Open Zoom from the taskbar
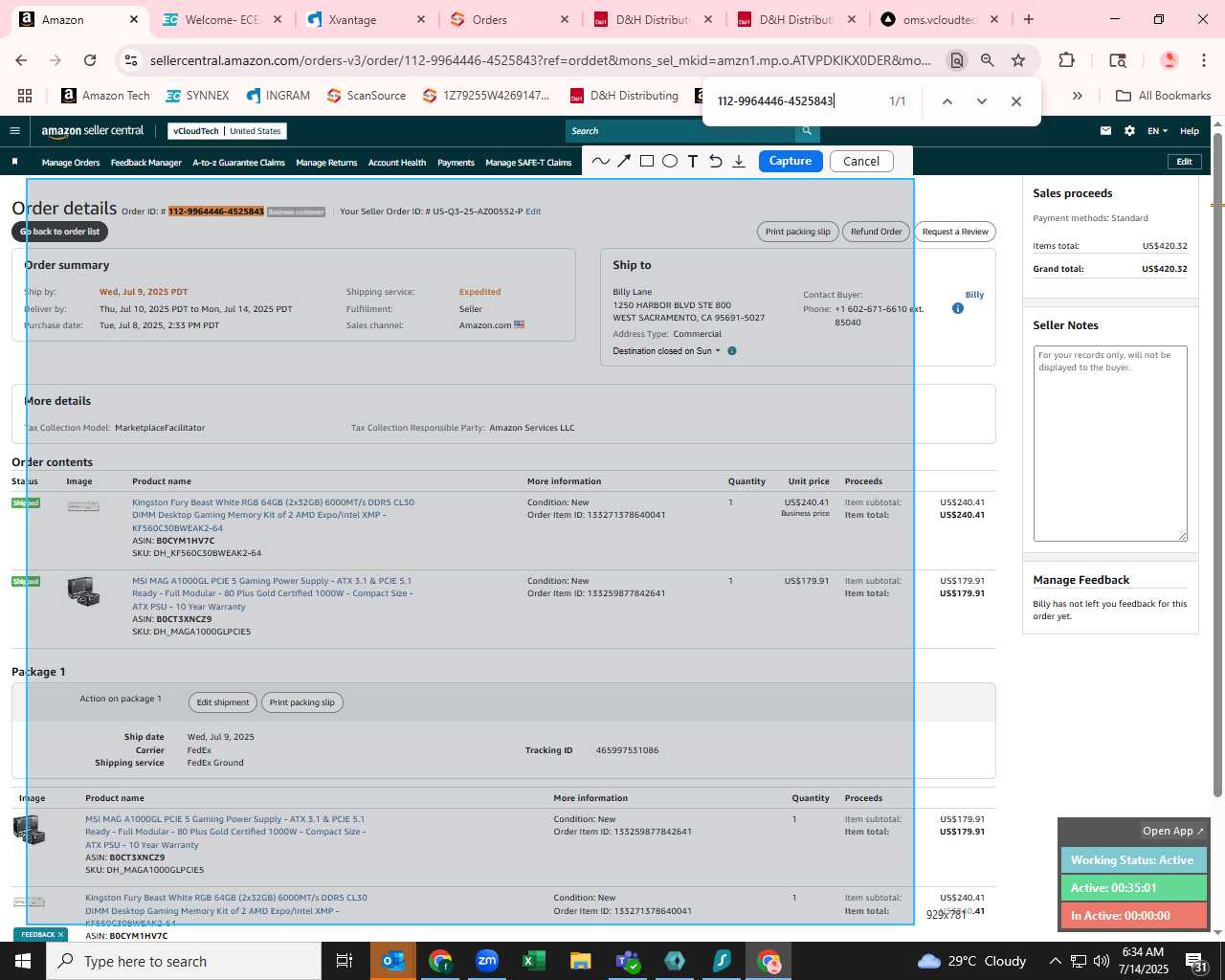This screenshot has height=980, width=1225. pyautogui.click(x=487, y=961)
